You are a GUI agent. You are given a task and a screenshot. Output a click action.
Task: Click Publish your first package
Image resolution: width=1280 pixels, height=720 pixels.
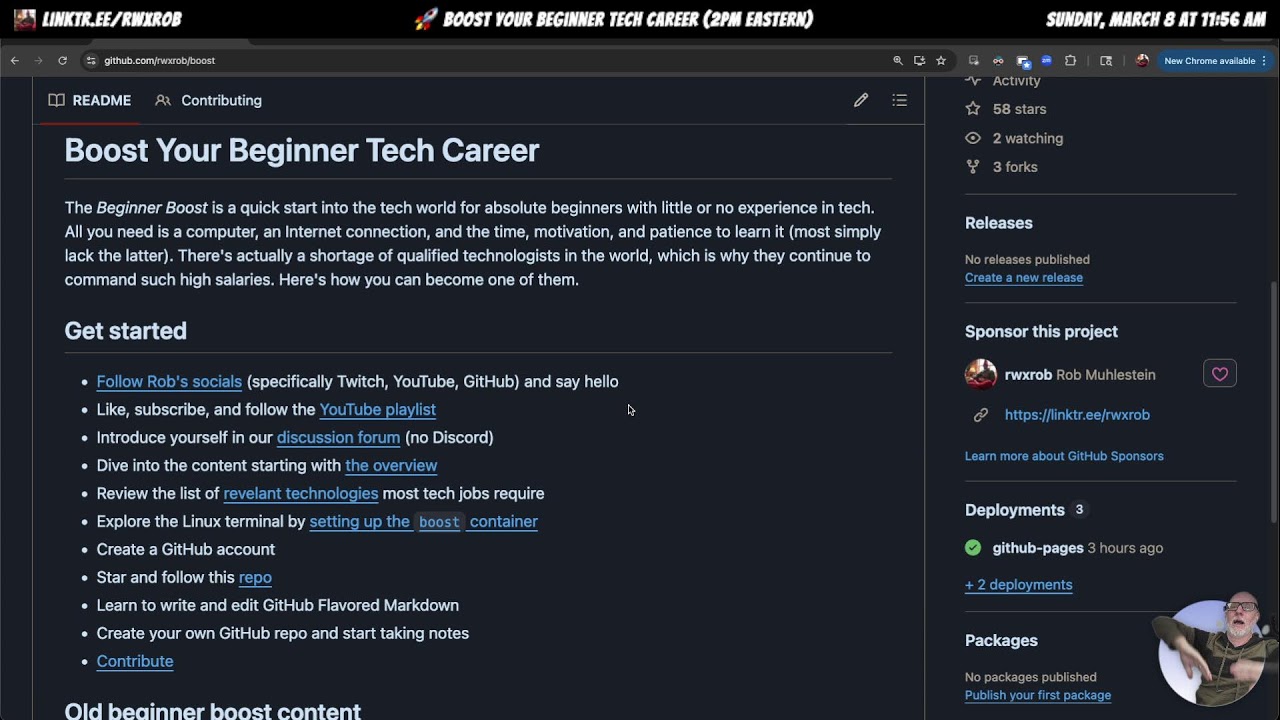tap(1038, 695)
